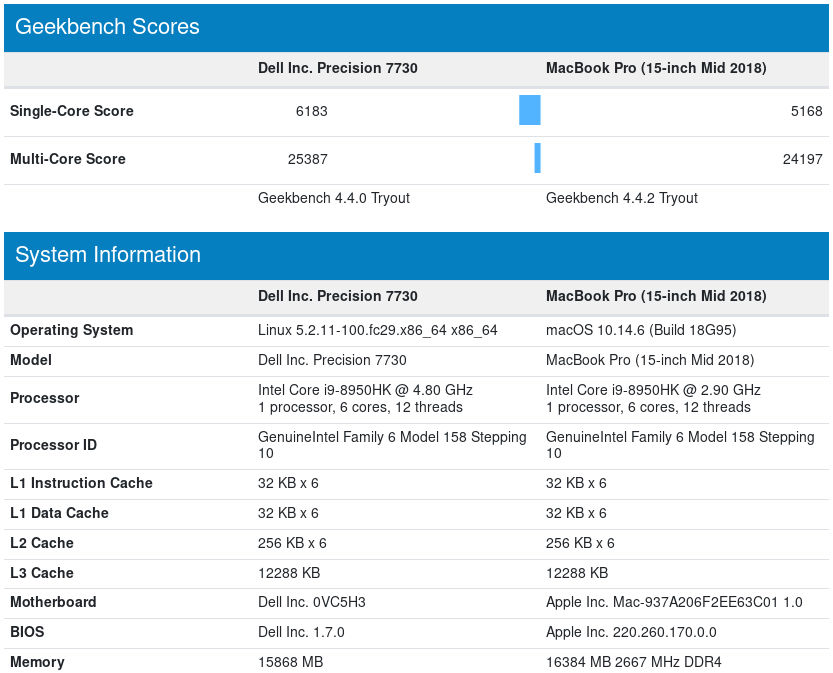Click the Dell single-core score 6183

click(x=311, y=111)
